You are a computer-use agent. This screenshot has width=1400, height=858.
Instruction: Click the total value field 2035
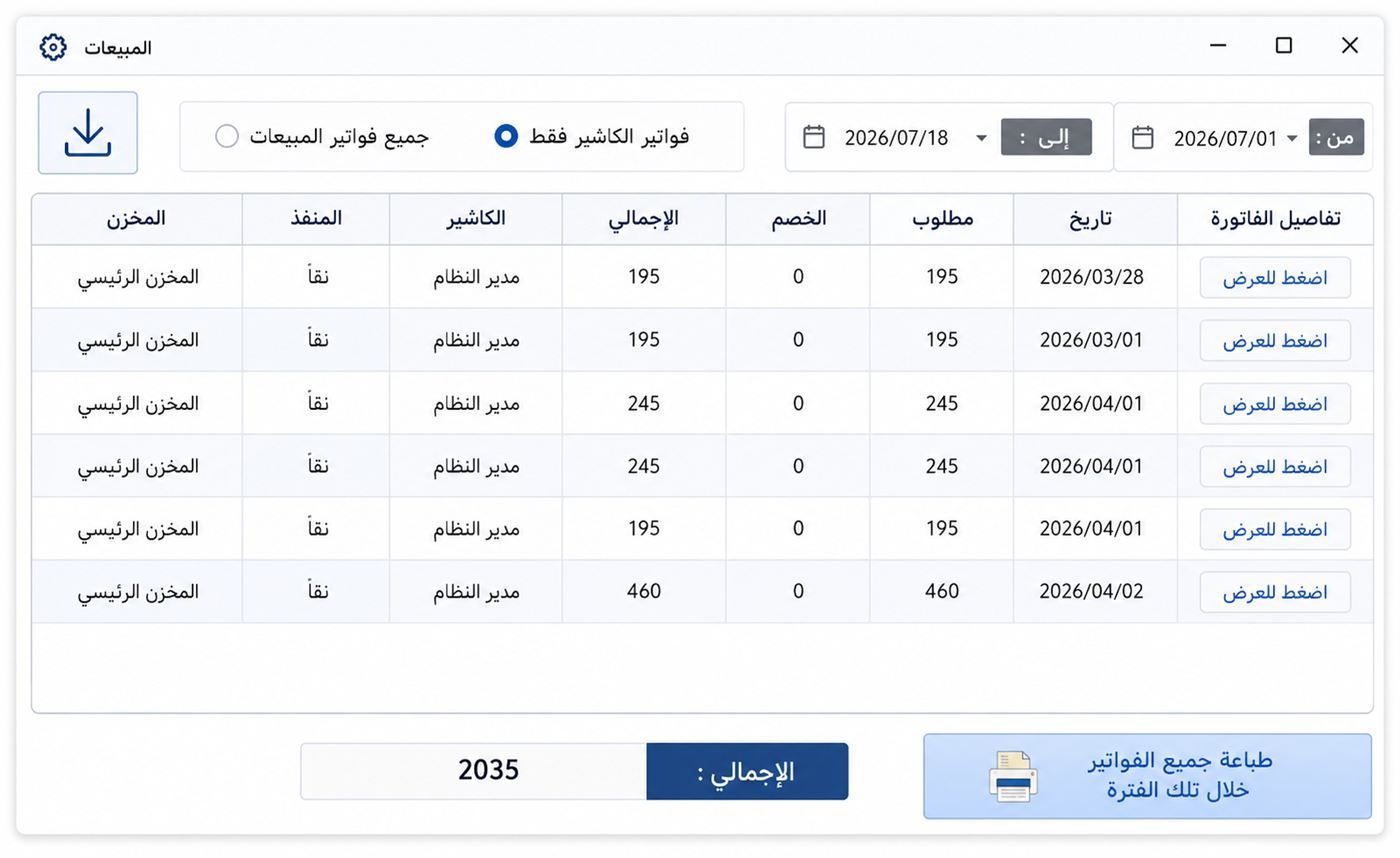(x=474, y=771)
